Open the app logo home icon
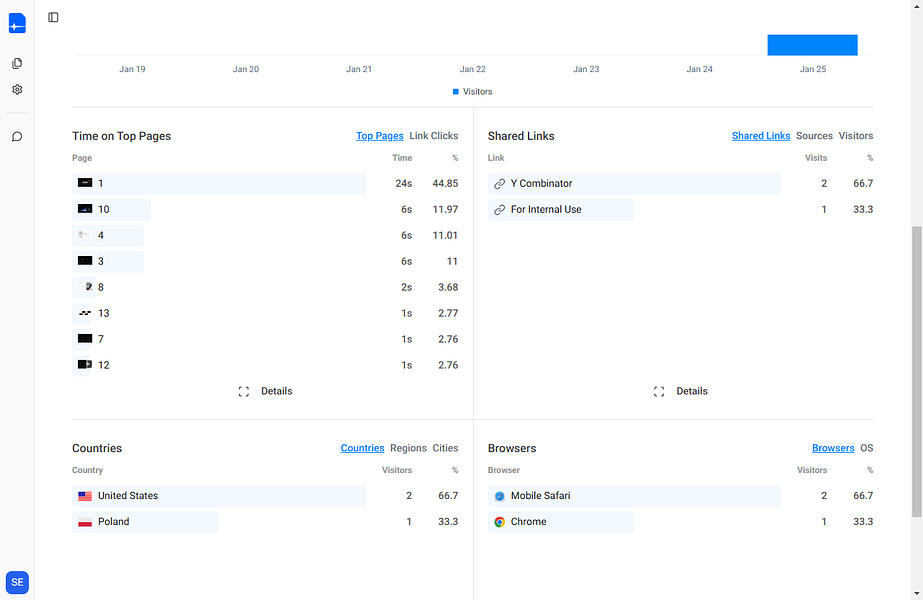923x600 pixels. [x=17, y=23]
